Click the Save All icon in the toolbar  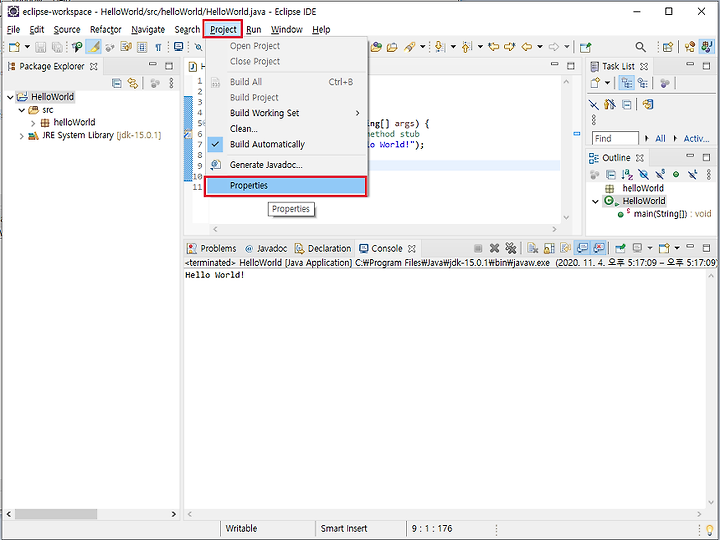coord(57,47)
